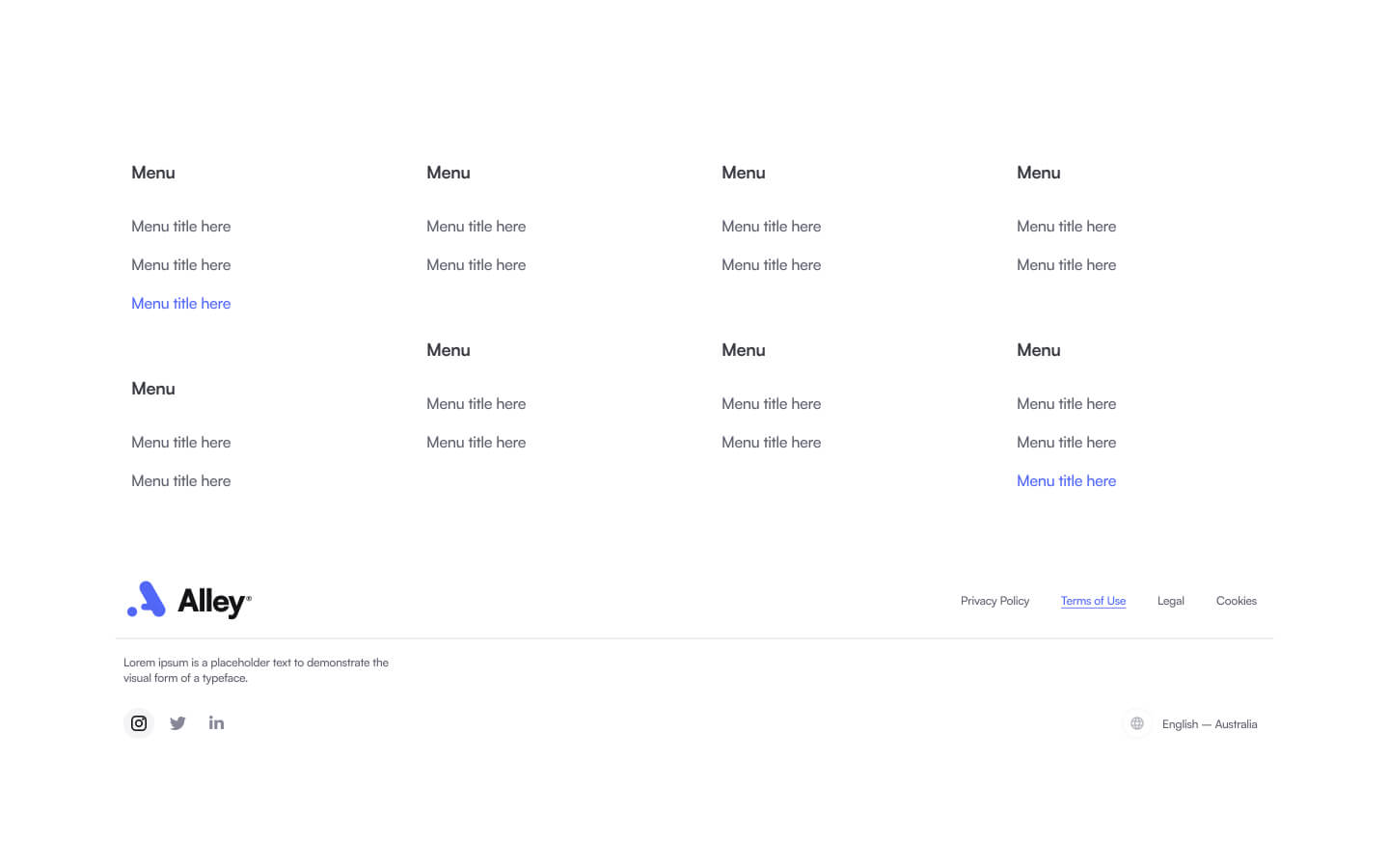Click the lower Menu heading in fourth column
This screenshot has width=1389, height=868.
tap(1039, 350)
